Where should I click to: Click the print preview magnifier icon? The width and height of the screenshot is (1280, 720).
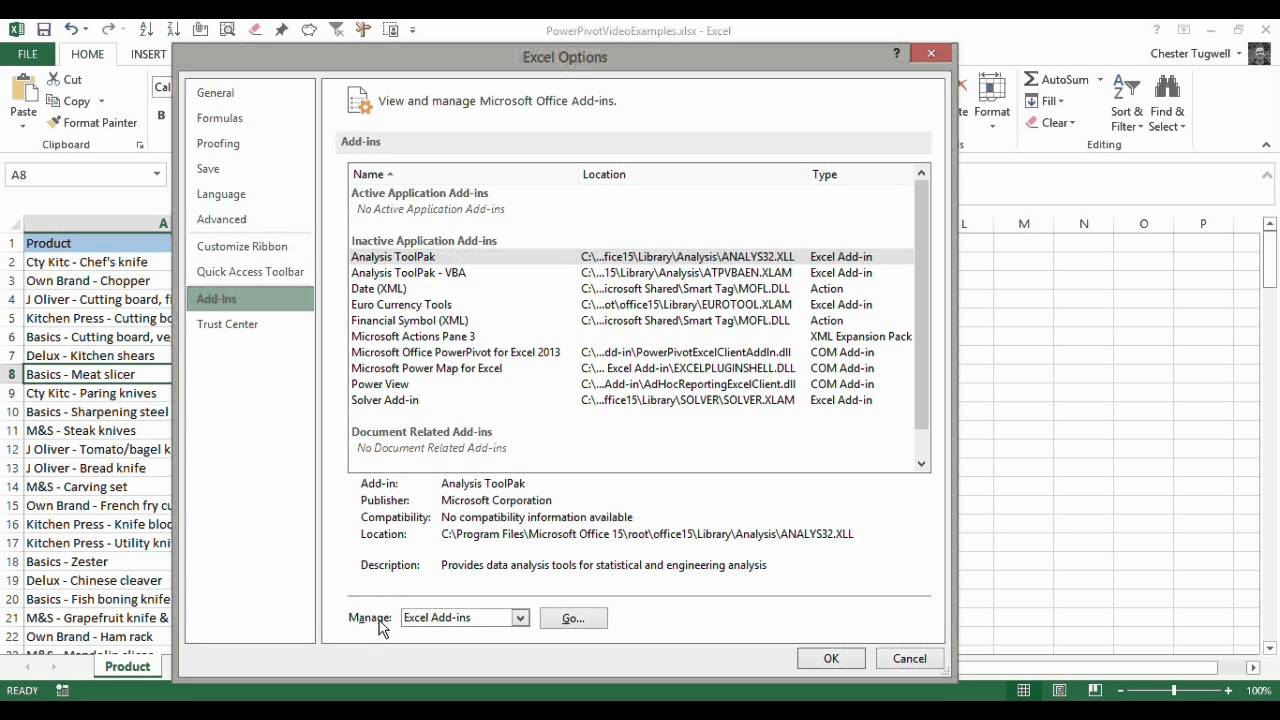[228, 30]
